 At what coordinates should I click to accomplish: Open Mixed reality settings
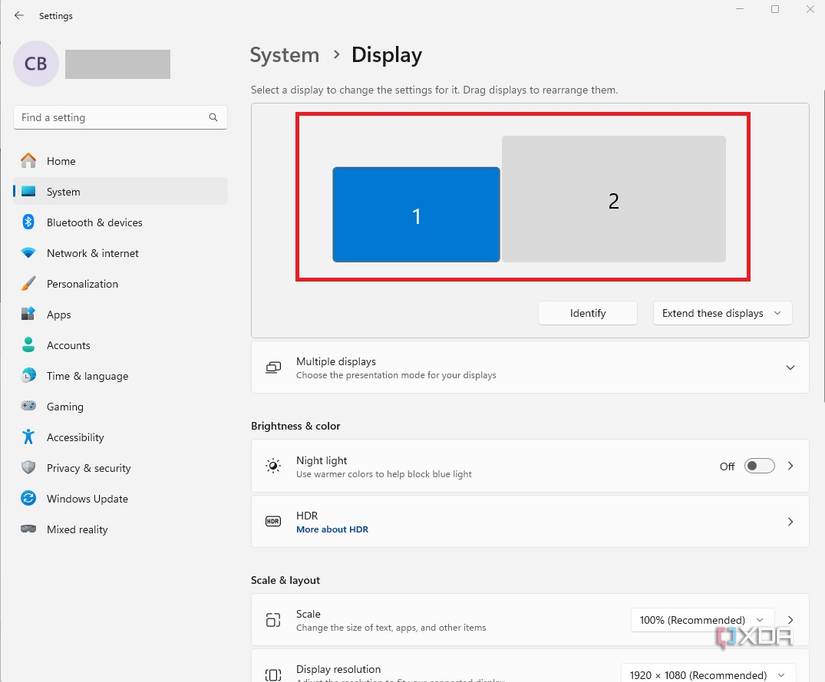tap(121, 528)
